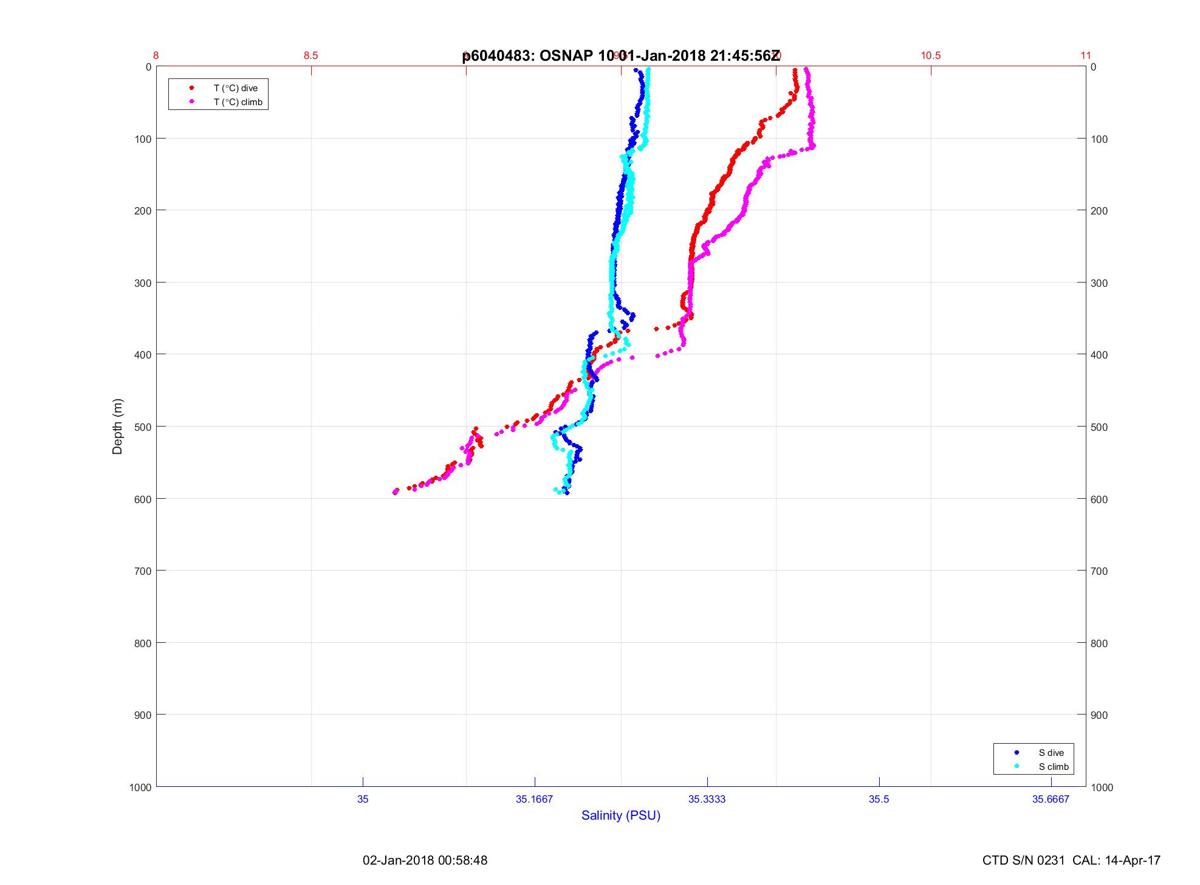Image resolution: width=1200 pixels, height=885 pixels.
Task: Select the 'S dive' legend entry
Action: click(x=1051, y=752)
